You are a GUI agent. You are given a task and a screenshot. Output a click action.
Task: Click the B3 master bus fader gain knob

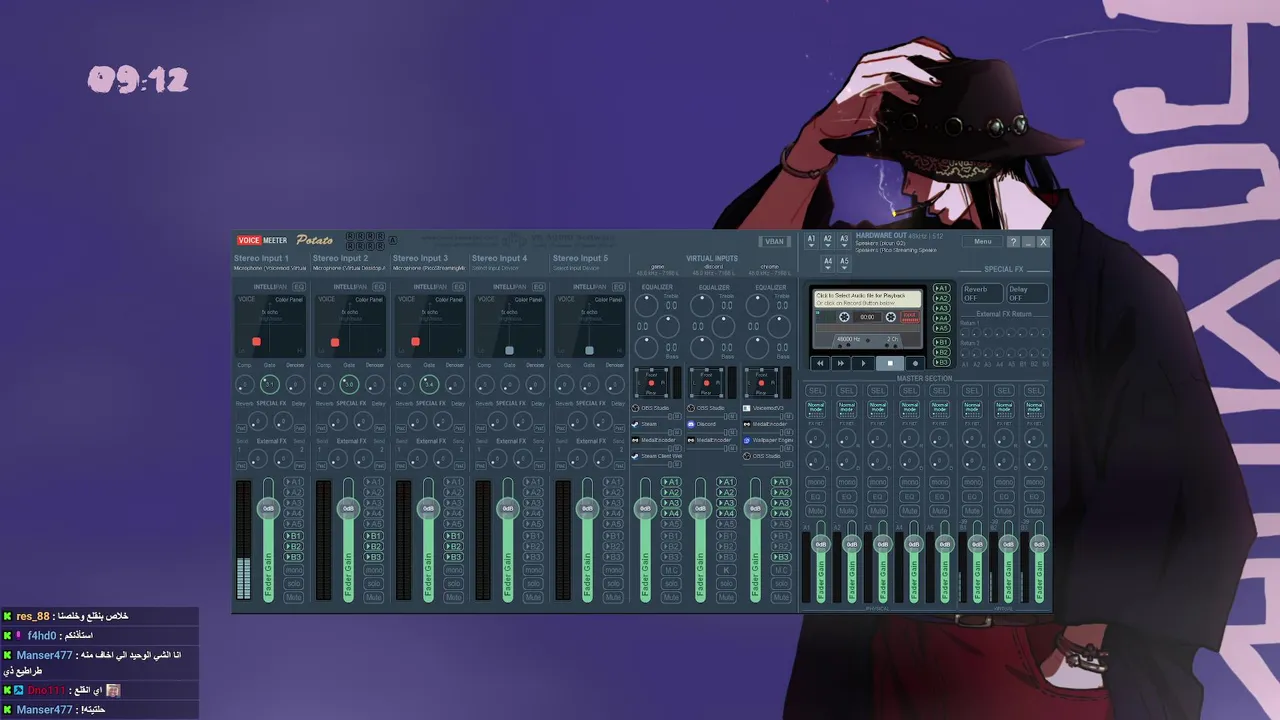point(1039,545)
